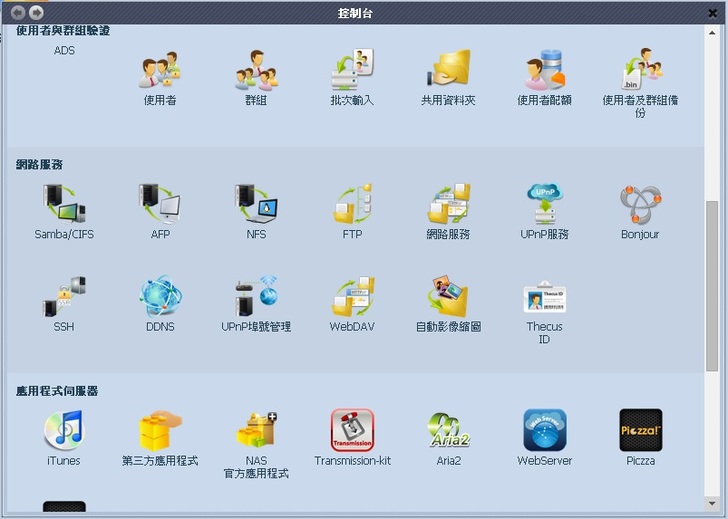
Task: Go forward using the right arrow button
Action: tap(36, 13)
